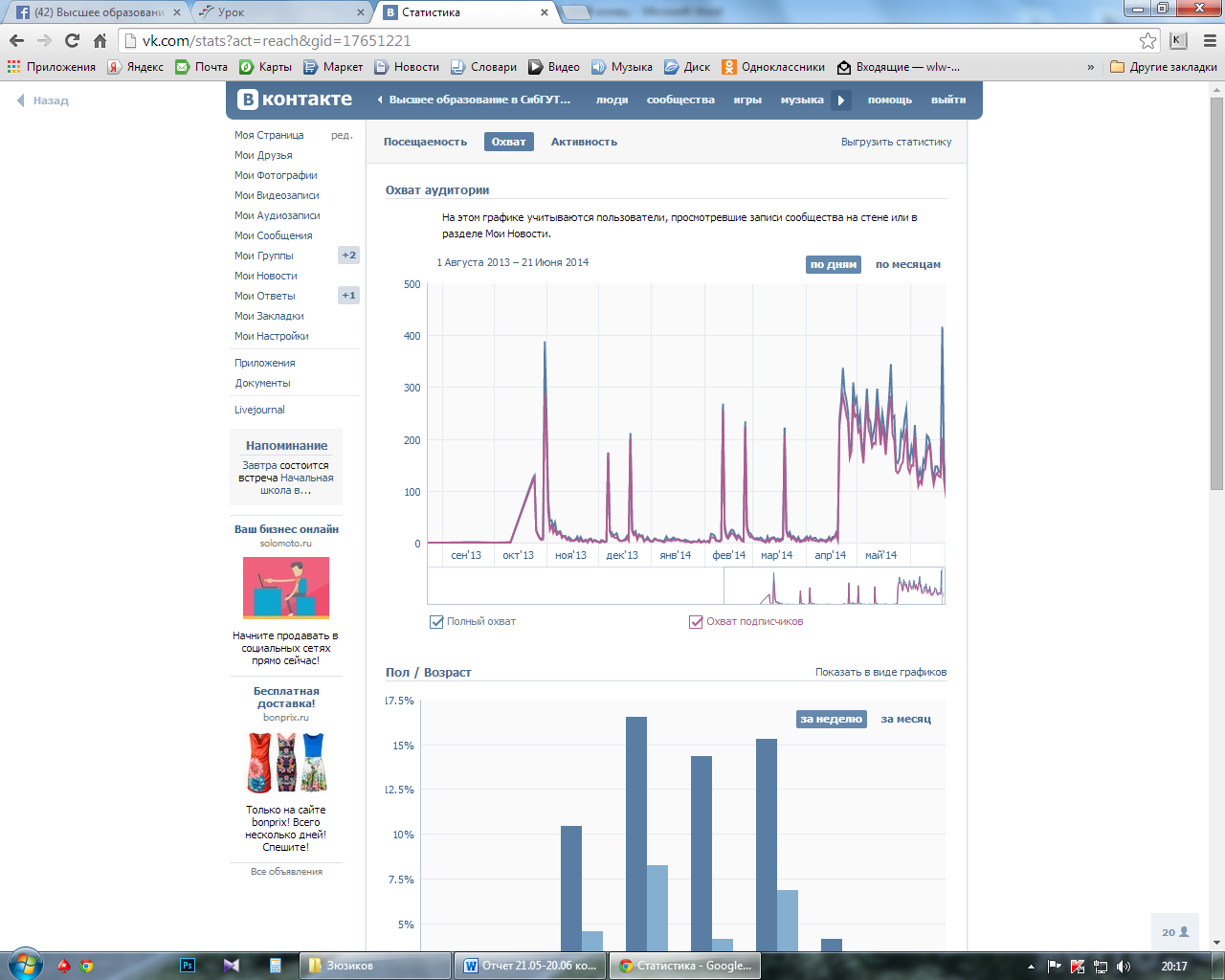Open Словари bookmark
The image size is (1225, 980).
(x=483, y=67)
